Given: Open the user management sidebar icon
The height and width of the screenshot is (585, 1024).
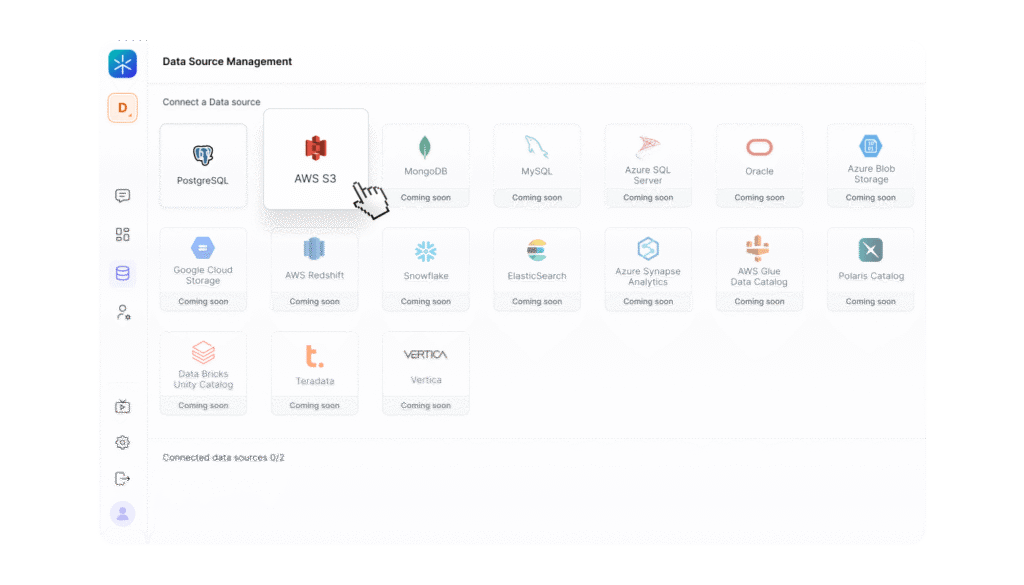Looking at the screenshot, I should pyautogui.click(x=123, y=312).
